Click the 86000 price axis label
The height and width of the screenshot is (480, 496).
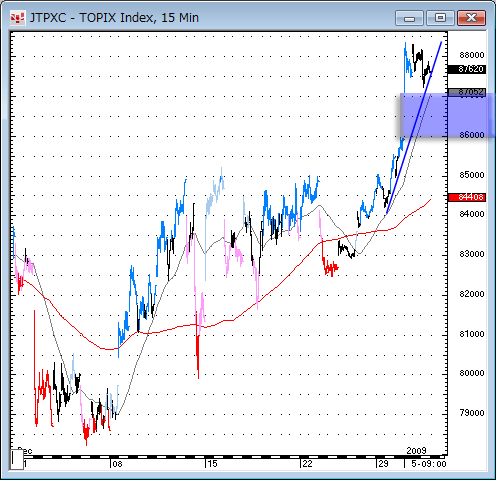(x=472, y=135)
